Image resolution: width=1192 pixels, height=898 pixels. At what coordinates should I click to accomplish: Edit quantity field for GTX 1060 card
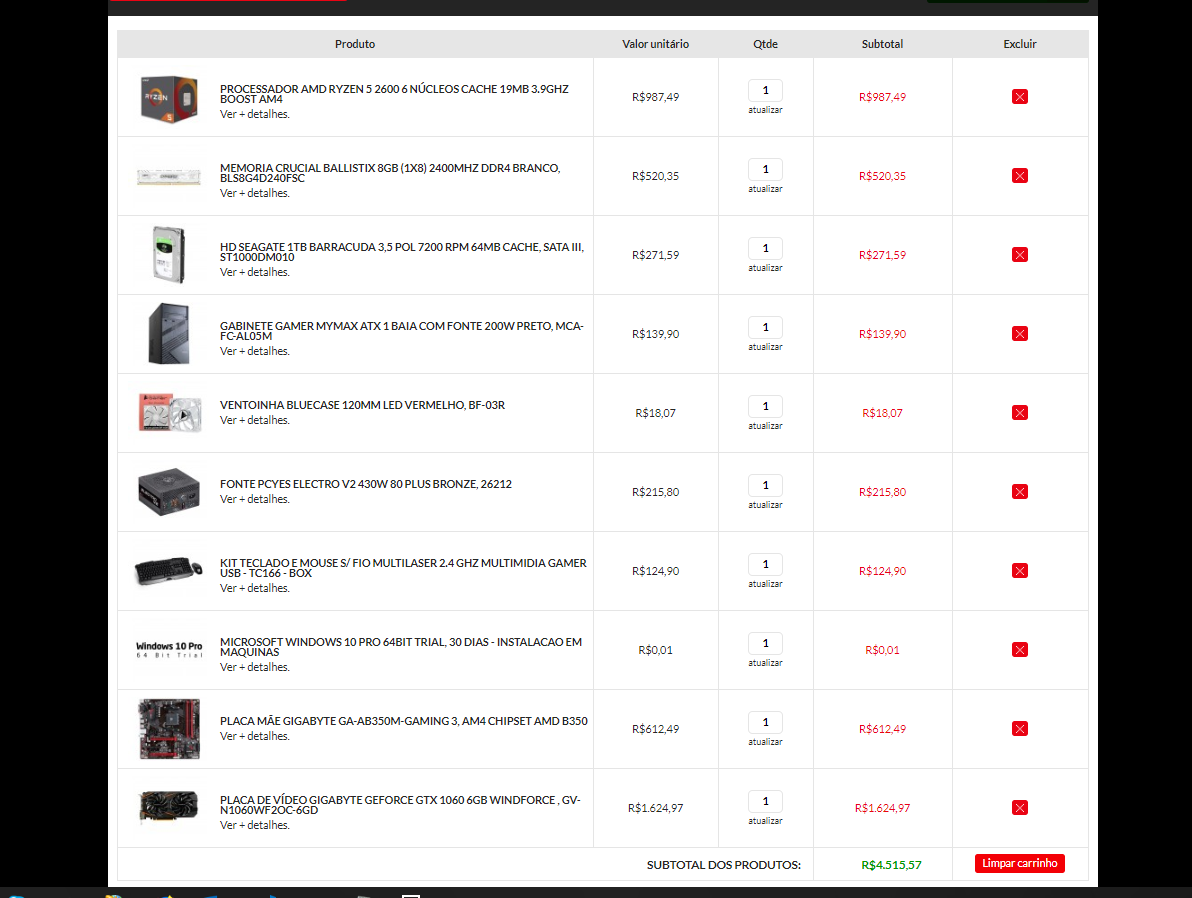coord(766,801)
